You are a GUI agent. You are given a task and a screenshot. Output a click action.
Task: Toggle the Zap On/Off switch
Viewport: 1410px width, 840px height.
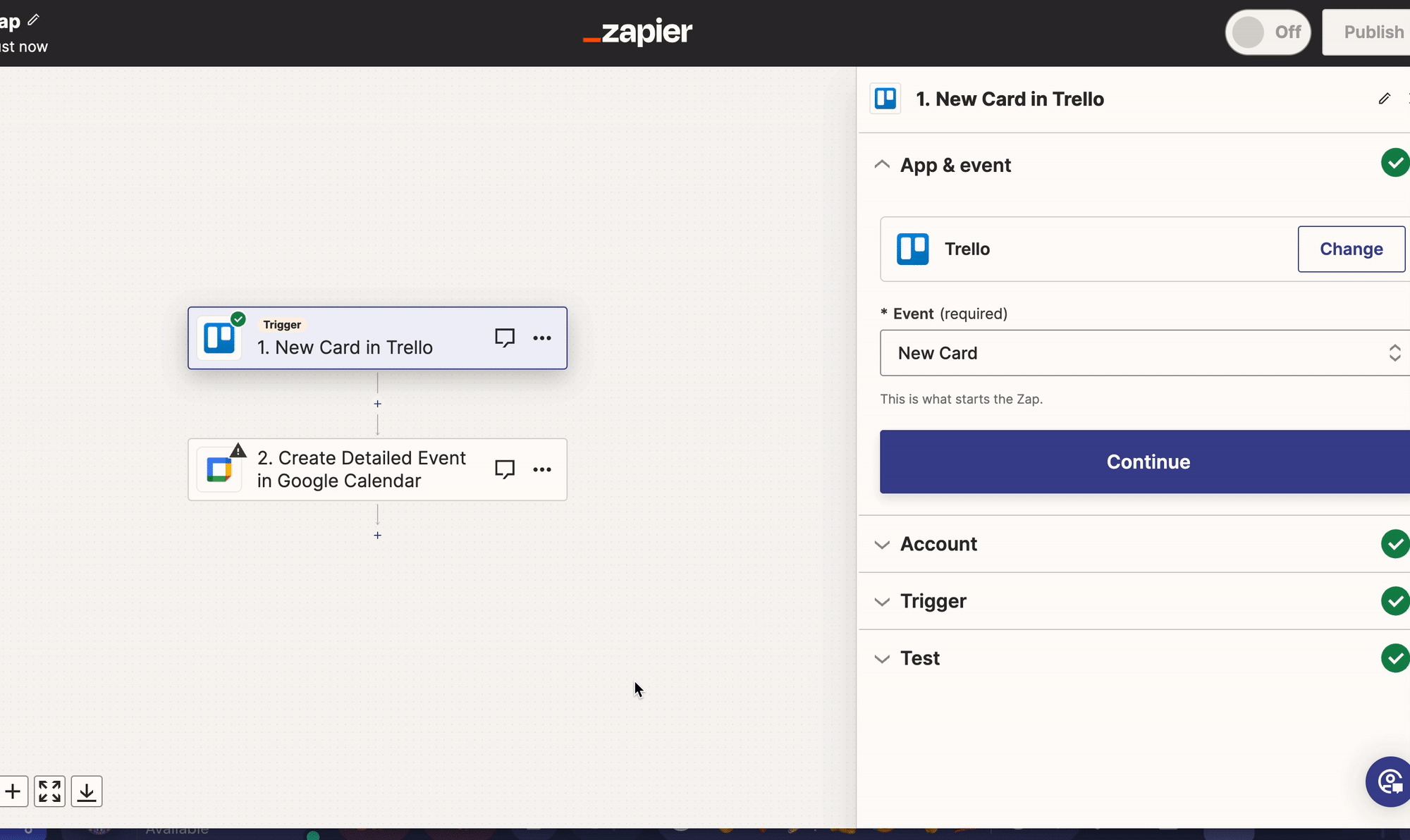point(1268,32)
